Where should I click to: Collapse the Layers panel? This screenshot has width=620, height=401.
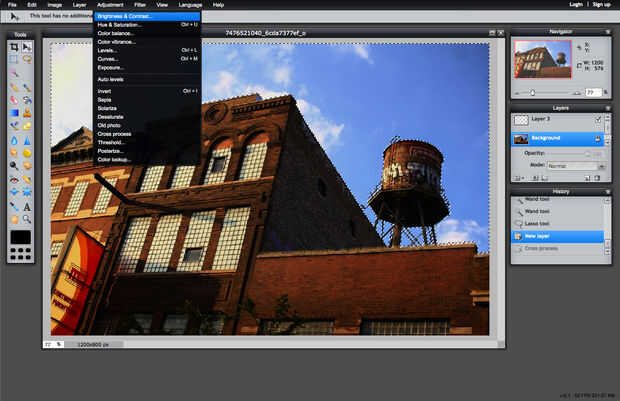(607, 108)
